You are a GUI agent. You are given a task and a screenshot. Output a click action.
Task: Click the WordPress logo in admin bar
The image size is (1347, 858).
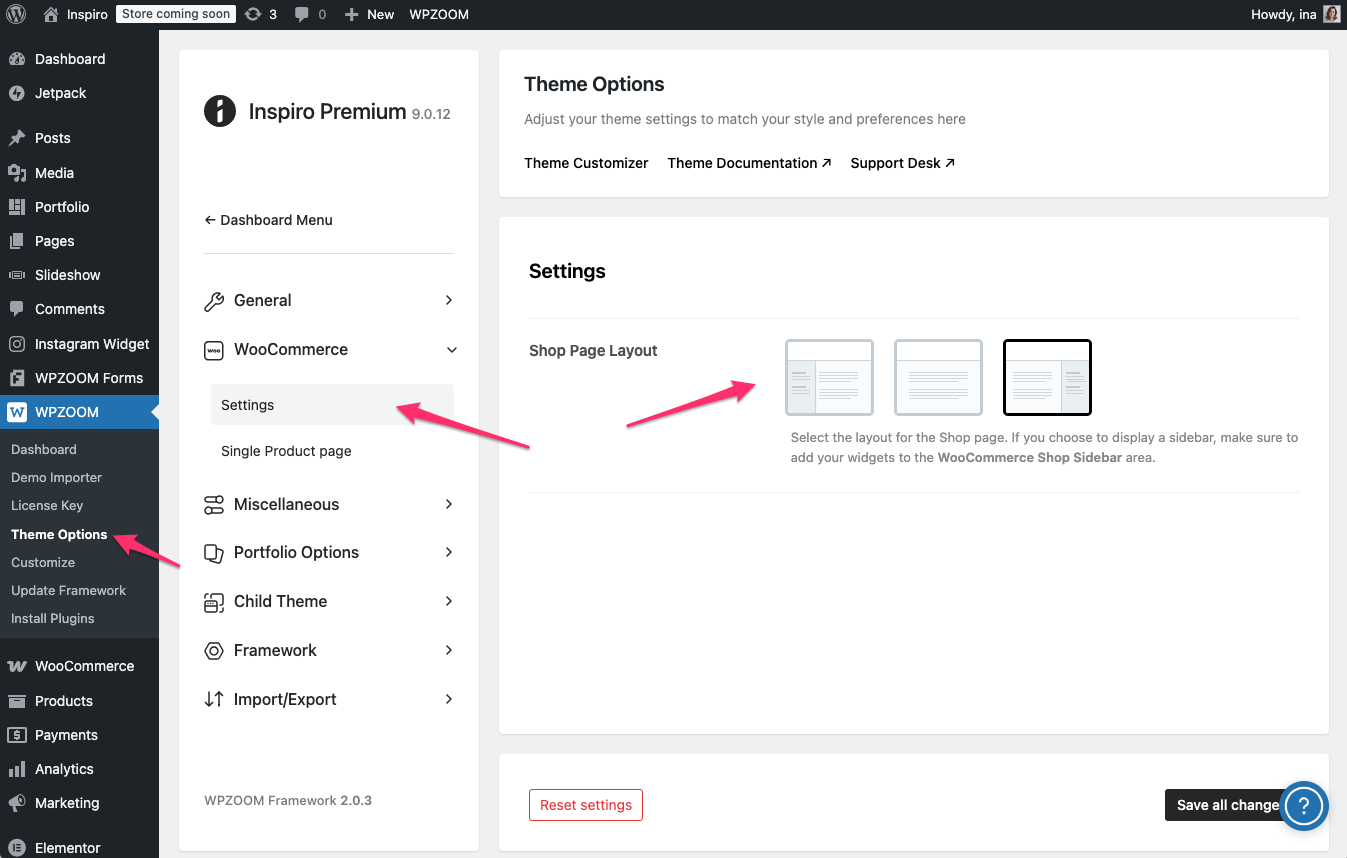[x=16, y=14]
